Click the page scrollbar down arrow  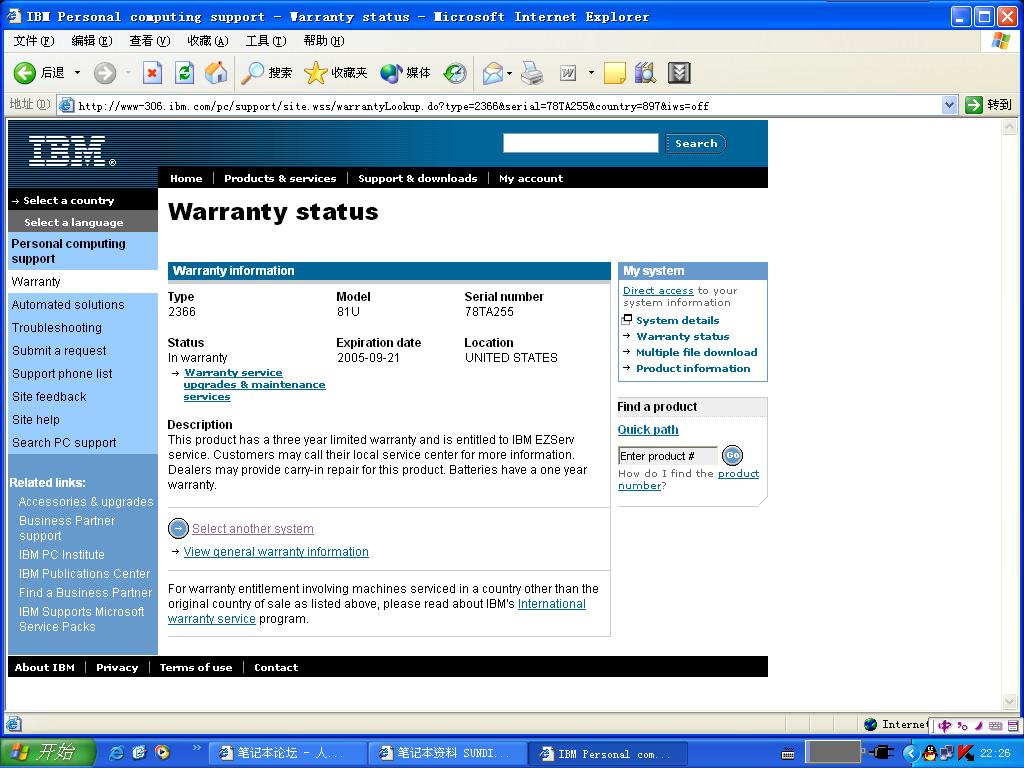[x=1010, y=702]
